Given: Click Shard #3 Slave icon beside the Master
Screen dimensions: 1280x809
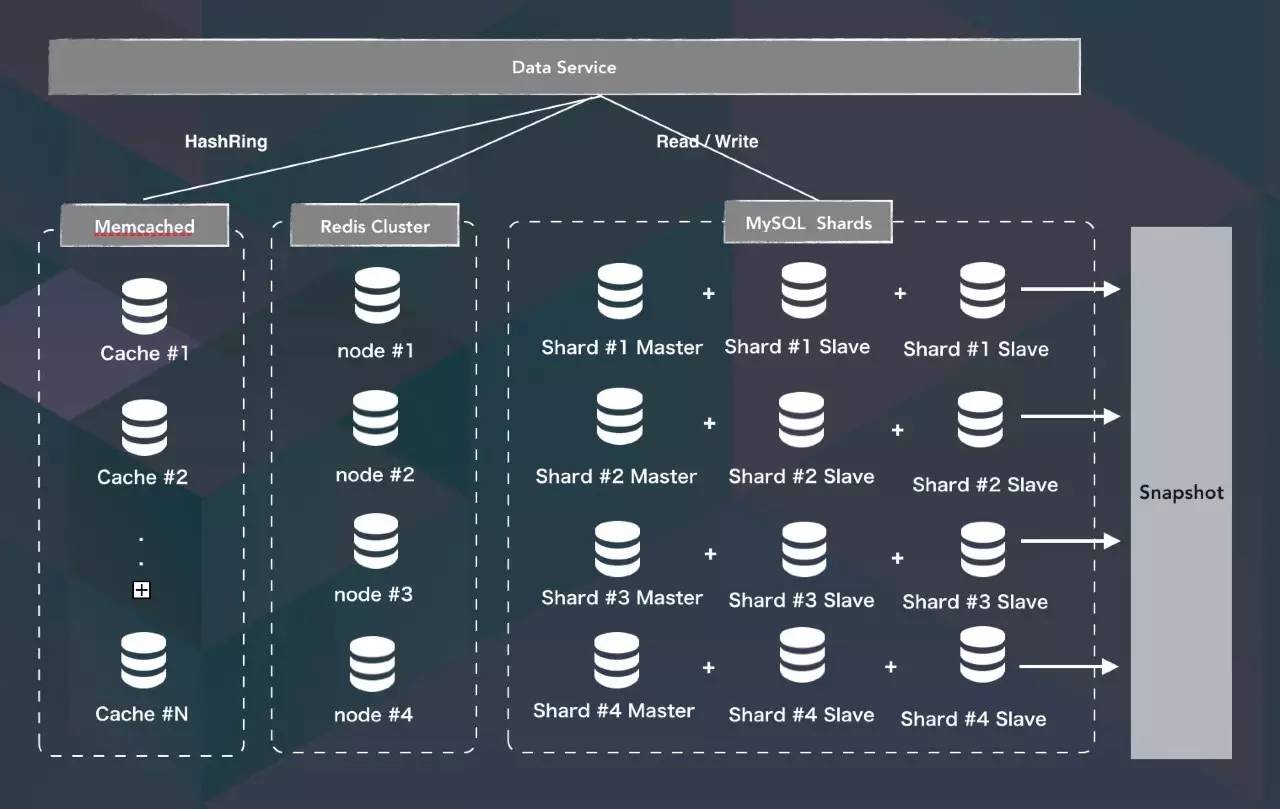Looking at the screenshot, I should [x=804, y=550].
